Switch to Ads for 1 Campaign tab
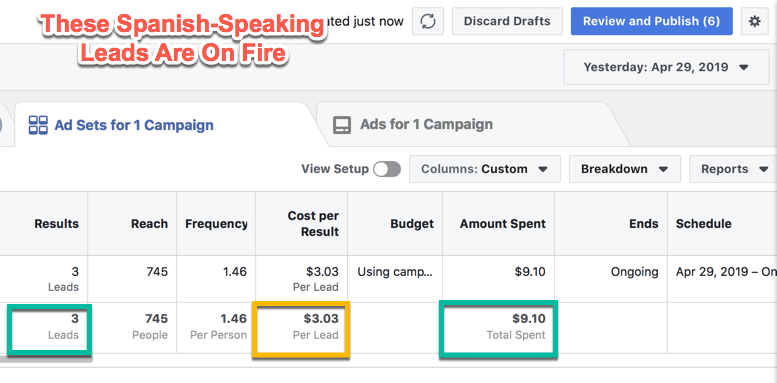777x383 pixels. pos(427,124)
